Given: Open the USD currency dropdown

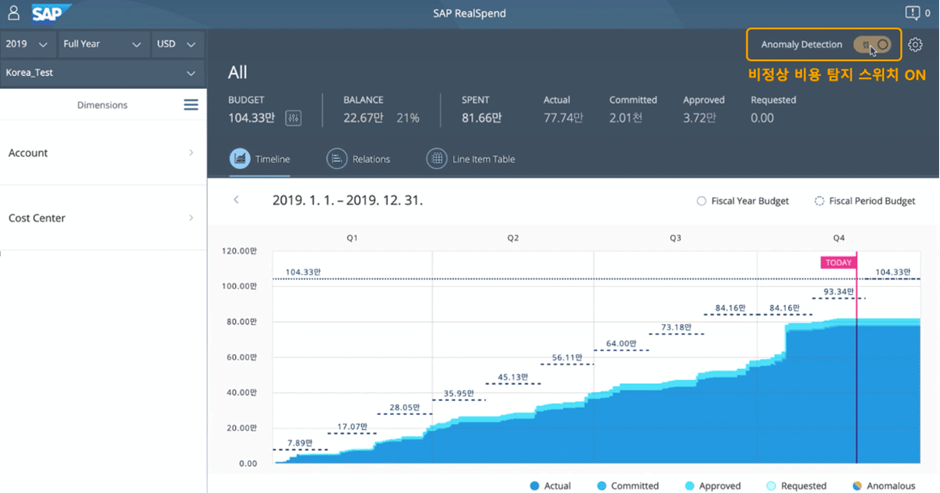Looking at the screenshot, I should point(177,44).
